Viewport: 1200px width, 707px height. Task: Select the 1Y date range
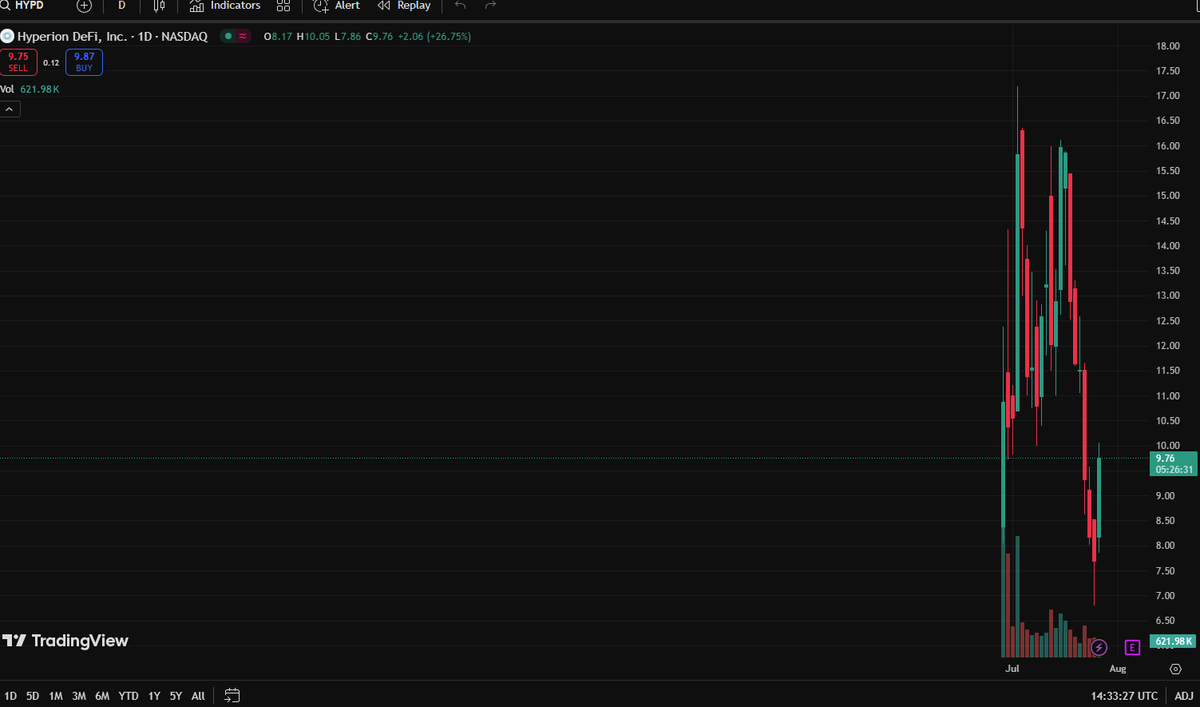pyautogui.click(x=154, y=695)
